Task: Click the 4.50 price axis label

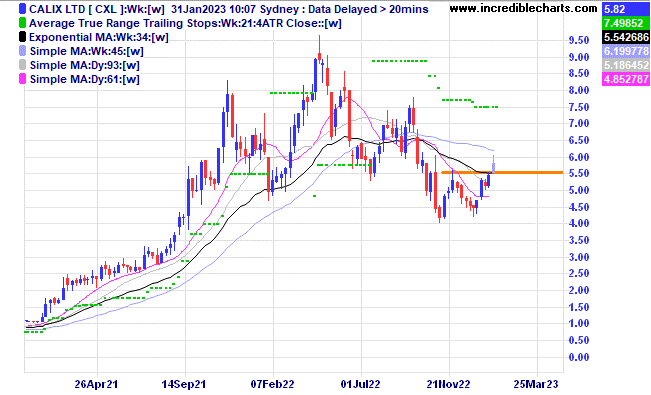Action: (579, 207)
